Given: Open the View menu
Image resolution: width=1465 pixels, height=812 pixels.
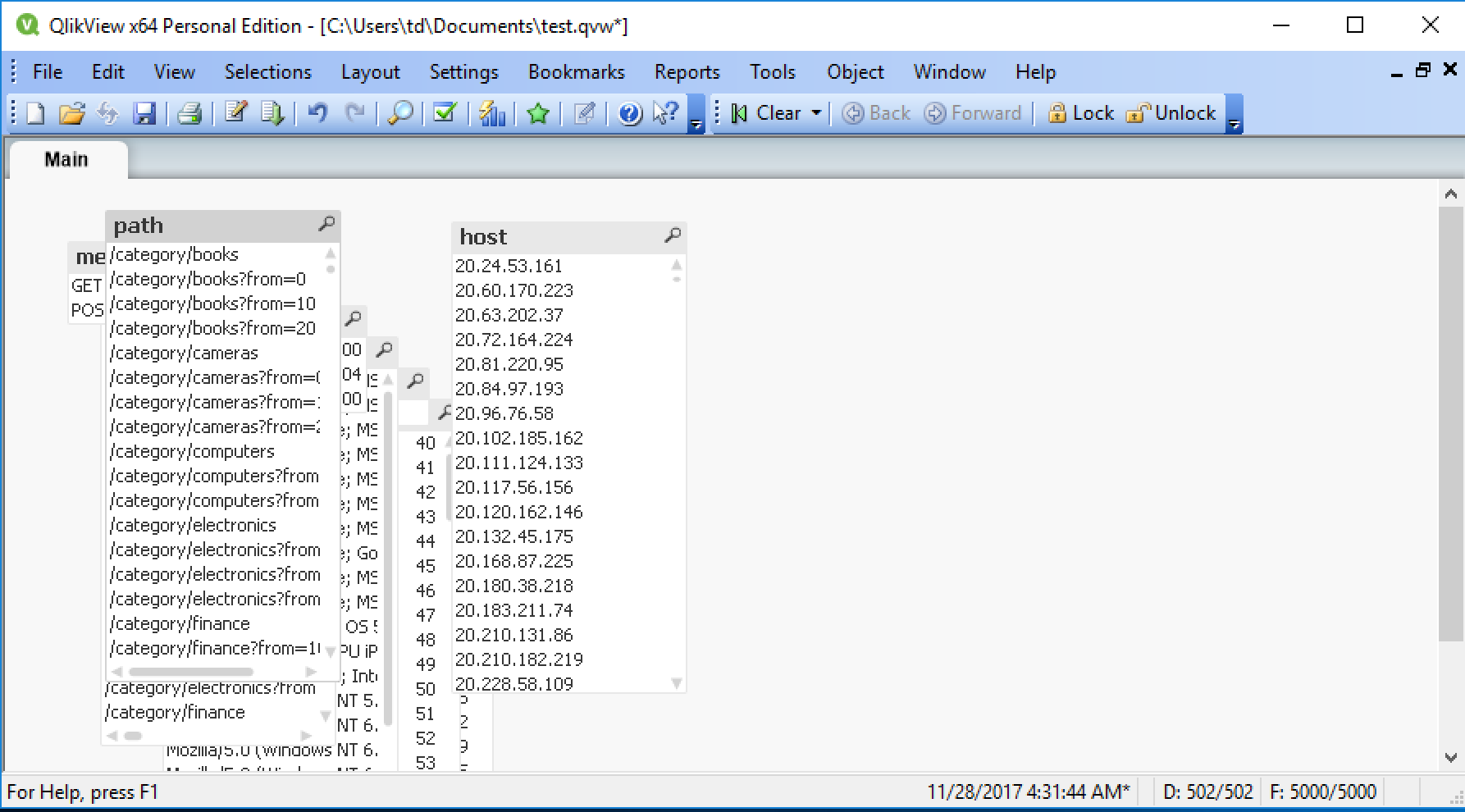Looking at the screenshot, I should click(x=174, y=72).
